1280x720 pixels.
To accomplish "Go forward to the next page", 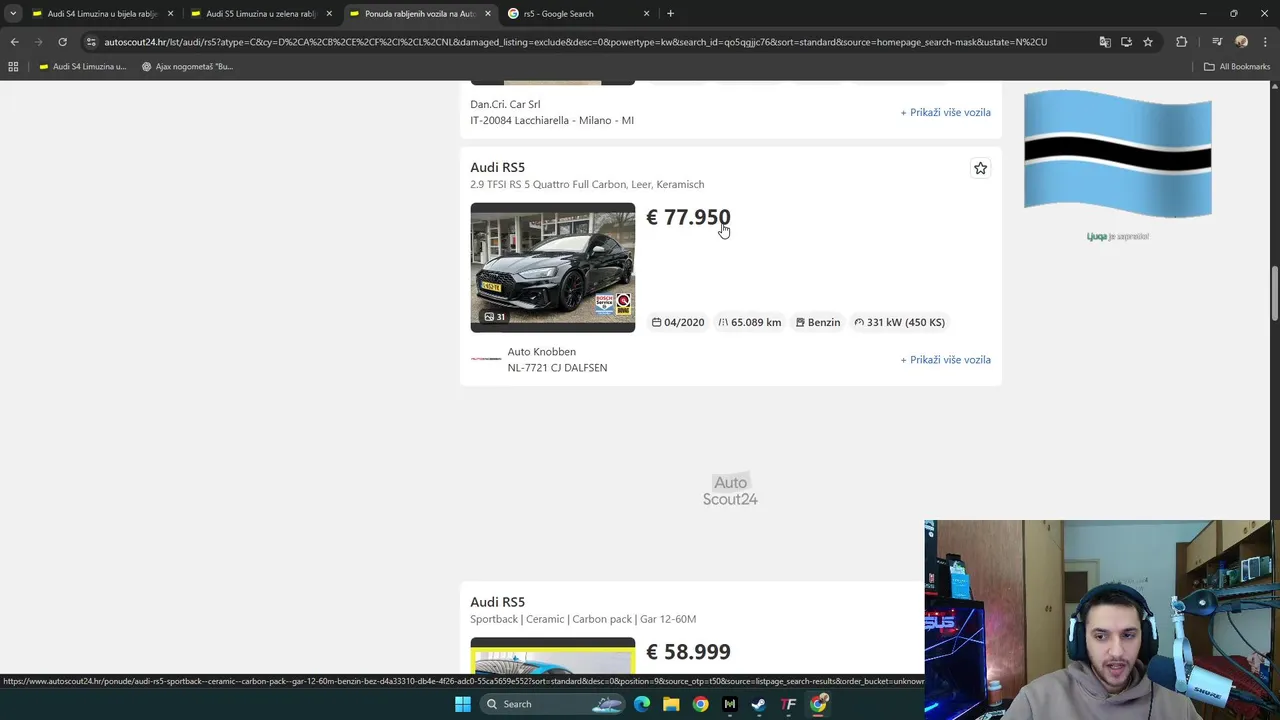I will pyautogui.click(x=38, y=42).
